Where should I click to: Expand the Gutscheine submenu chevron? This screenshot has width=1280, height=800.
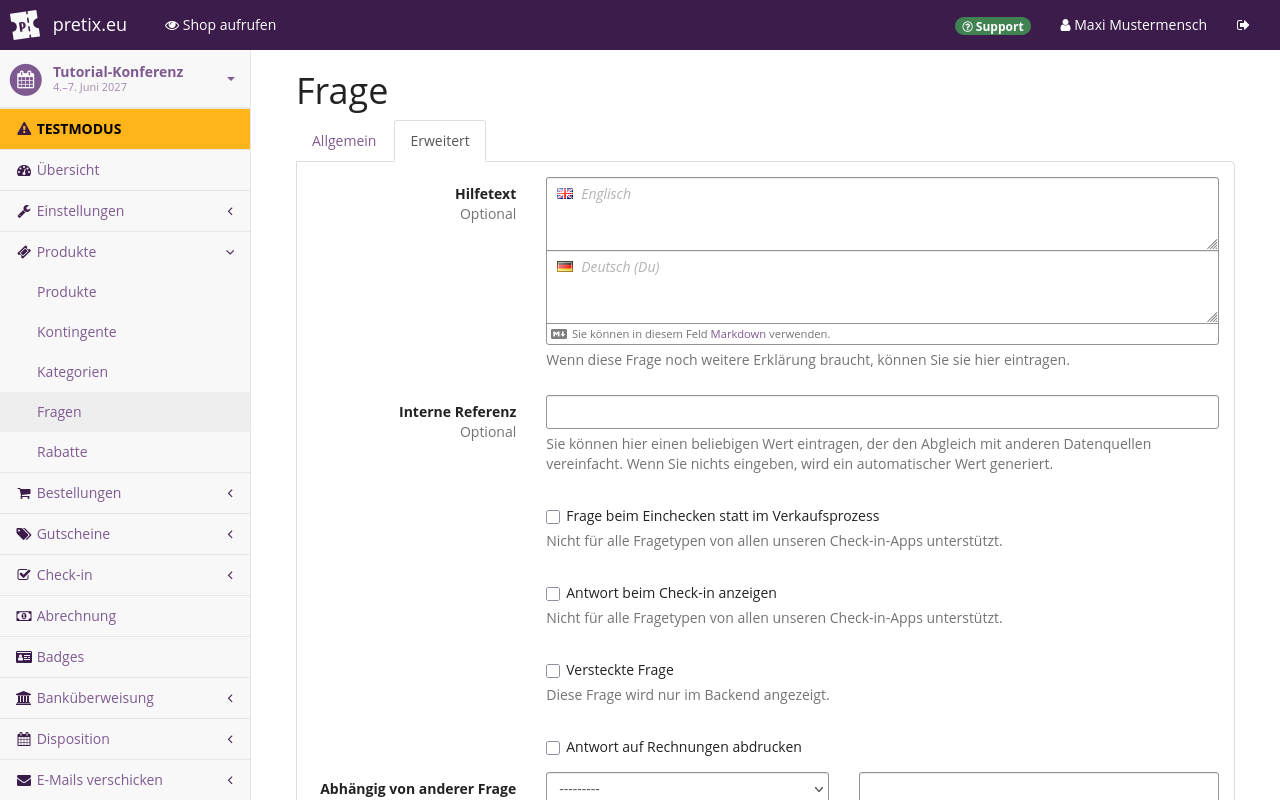230,534
